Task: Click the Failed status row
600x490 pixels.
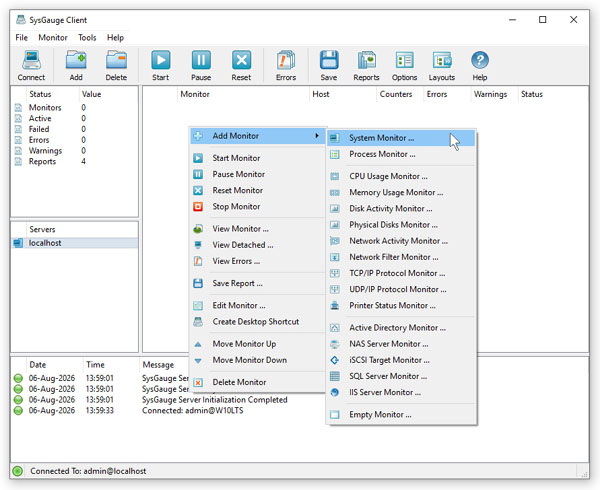Action: 75,129
